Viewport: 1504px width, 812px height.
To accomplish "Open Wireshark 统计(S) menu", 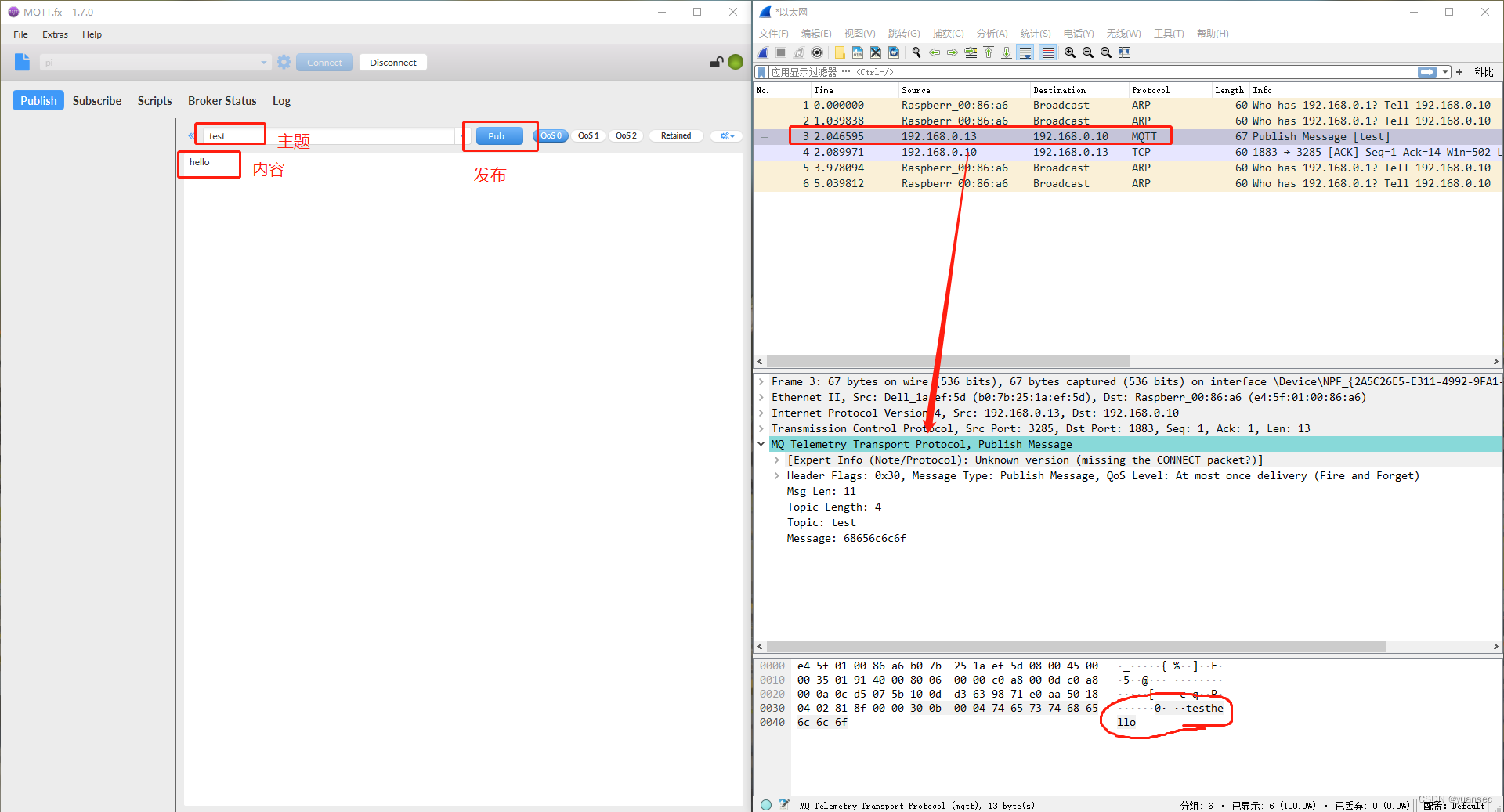I will (1035, 34).
